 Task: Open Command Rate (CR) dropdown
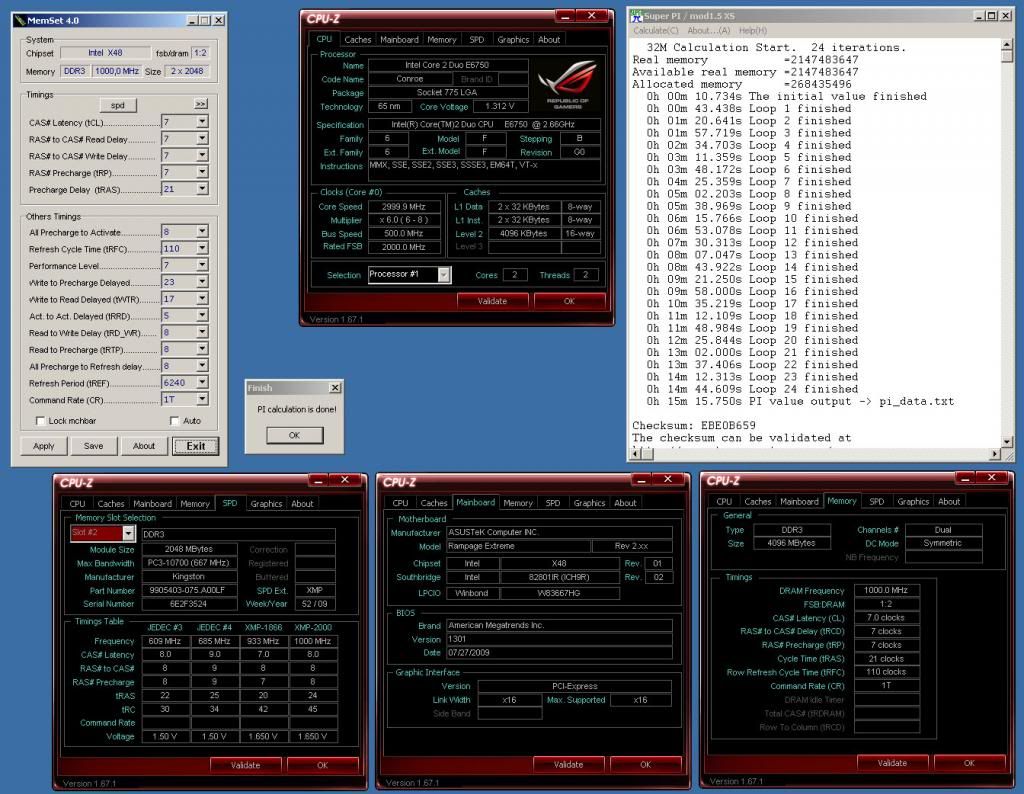(202, 399)
